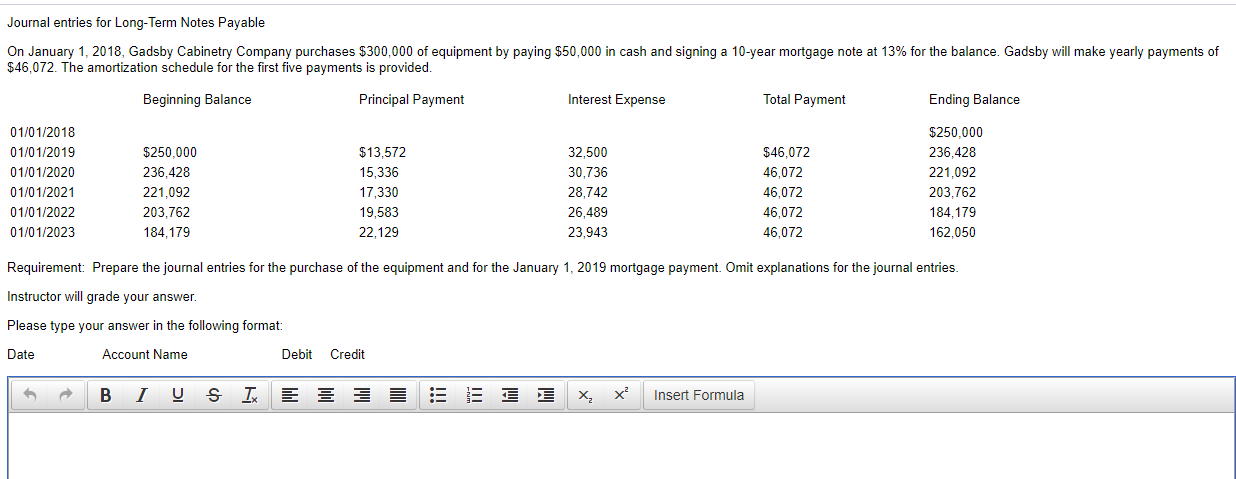Screen dimensions: 1236x479
Task: Apply superscript formatting
Action: (620, 395)
